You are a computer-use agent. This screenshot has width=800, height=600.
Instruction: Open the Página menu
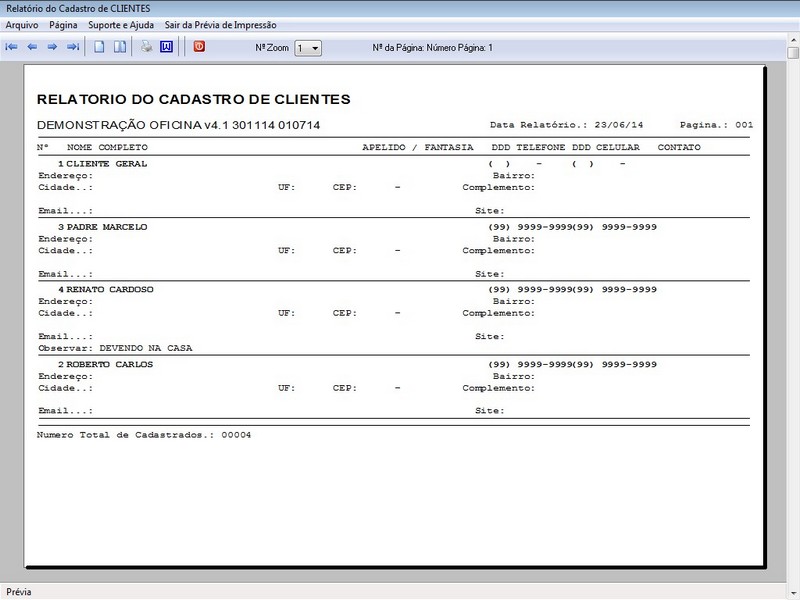click(63, 23)
